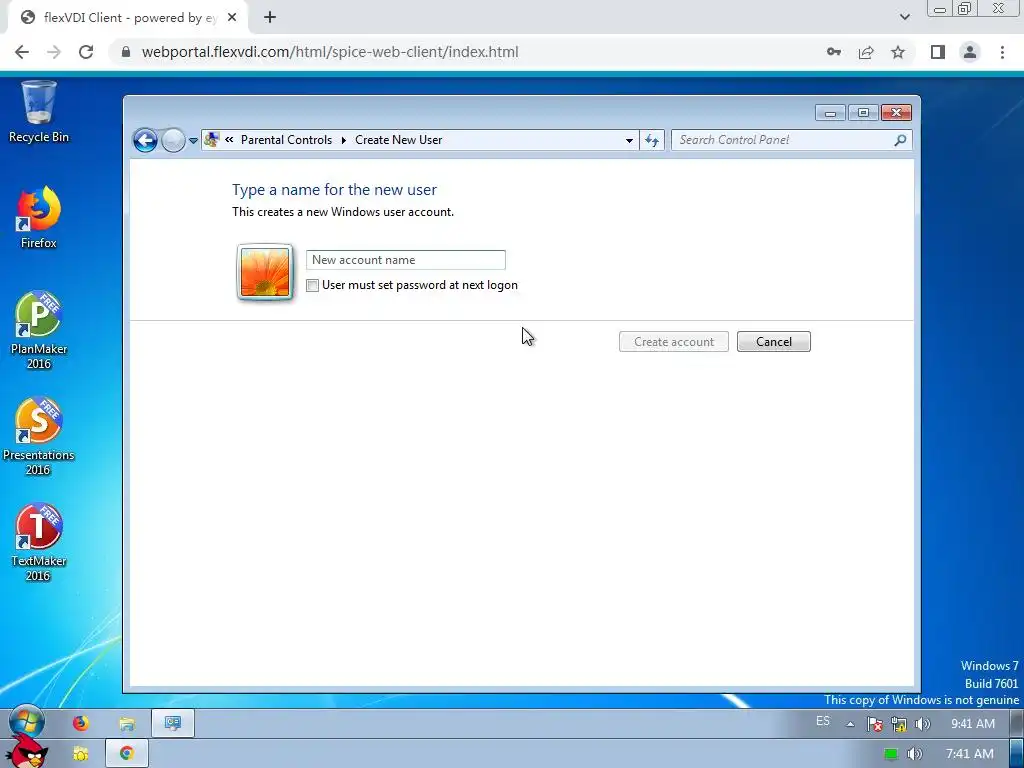This screenshot has height=768, width=1024.
Task: Click the Create account button
Action: coord(674,342)
